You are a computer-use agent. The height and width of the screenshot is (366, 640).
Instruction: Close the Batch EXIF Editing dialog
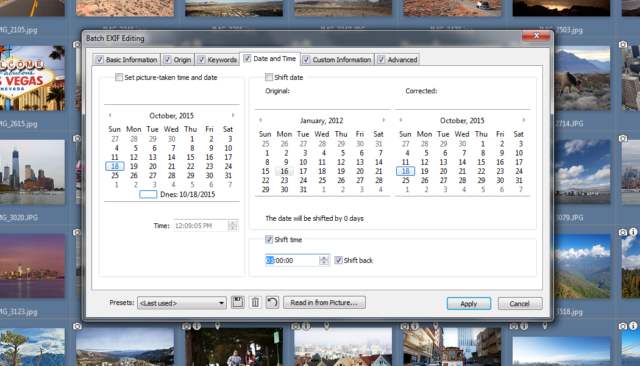536,36
